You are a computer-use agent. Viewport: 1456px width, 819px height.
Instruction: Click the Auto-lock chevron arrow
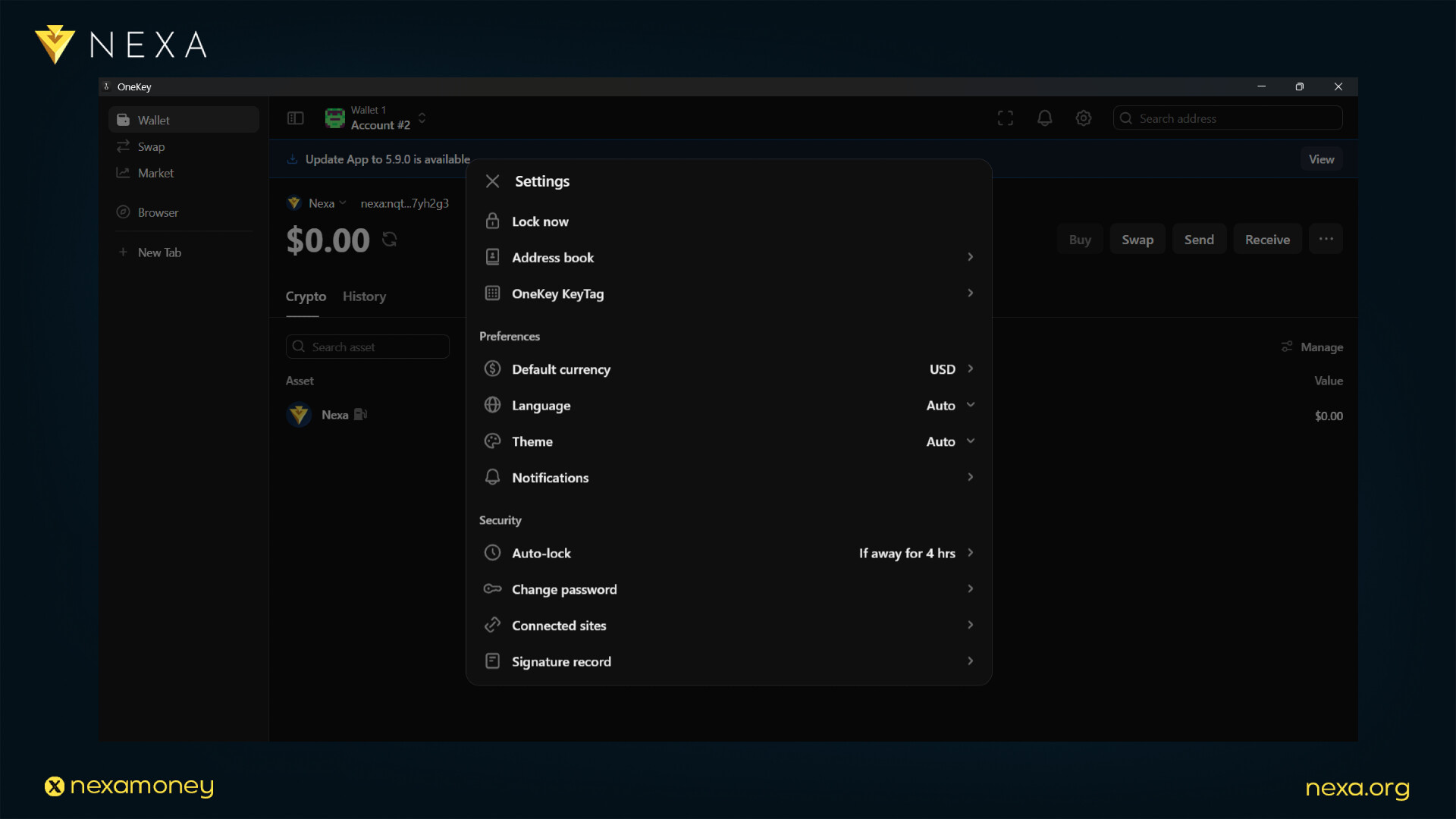point(970,553)
